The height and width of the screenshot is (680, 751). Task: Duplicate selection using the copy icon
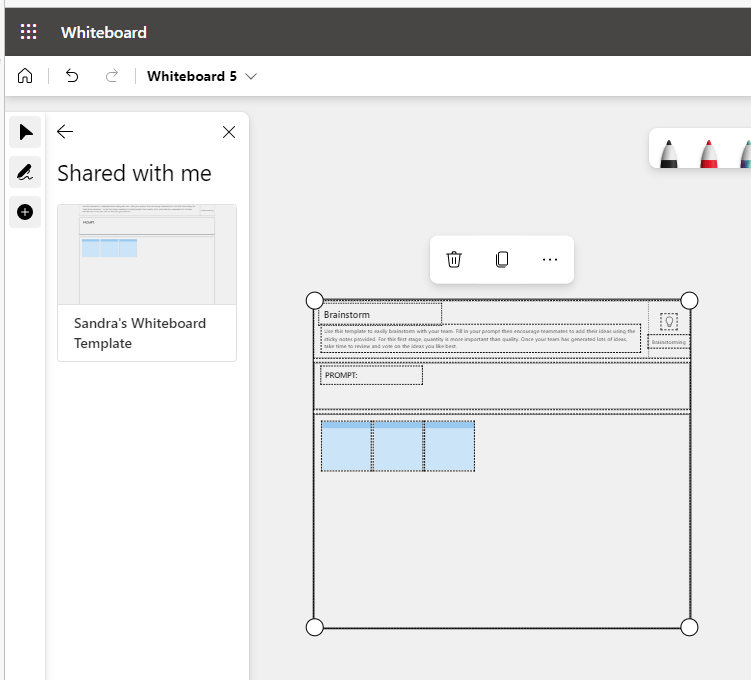pyautogui.click(x=502, y=259)
